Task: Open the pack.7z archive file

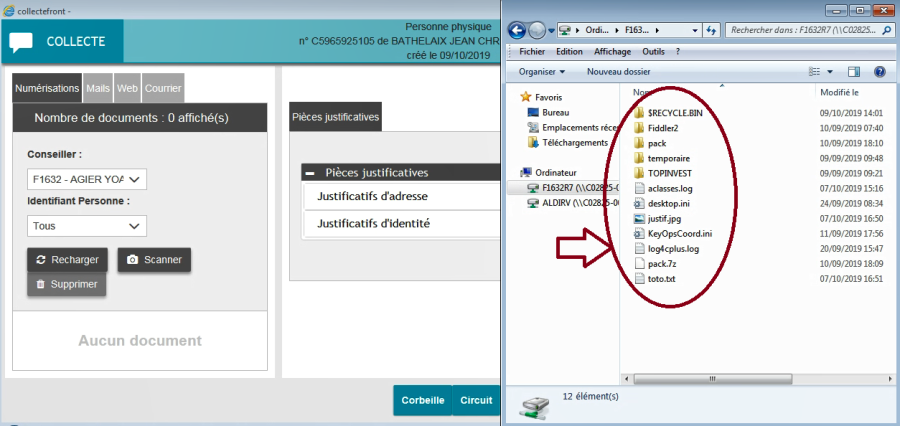Action: (x=661, y=263)
